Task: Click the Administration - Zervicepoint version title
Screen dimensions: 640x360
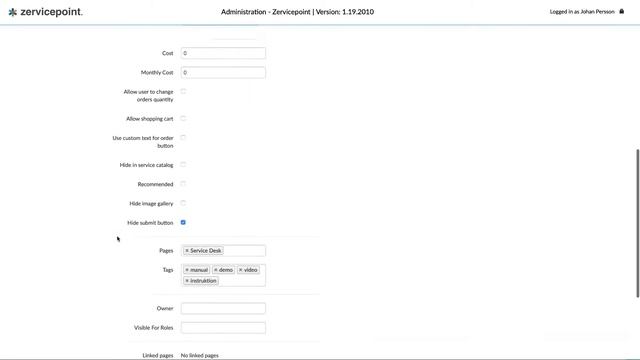Action: 298,12
